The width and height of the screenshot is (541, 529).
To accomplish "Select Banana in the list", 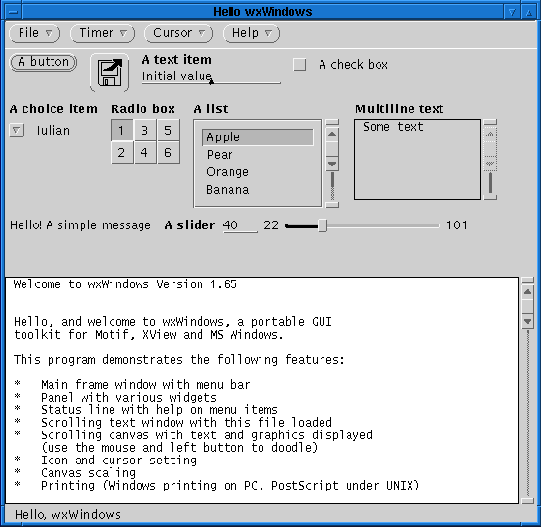I will (258, 190).
